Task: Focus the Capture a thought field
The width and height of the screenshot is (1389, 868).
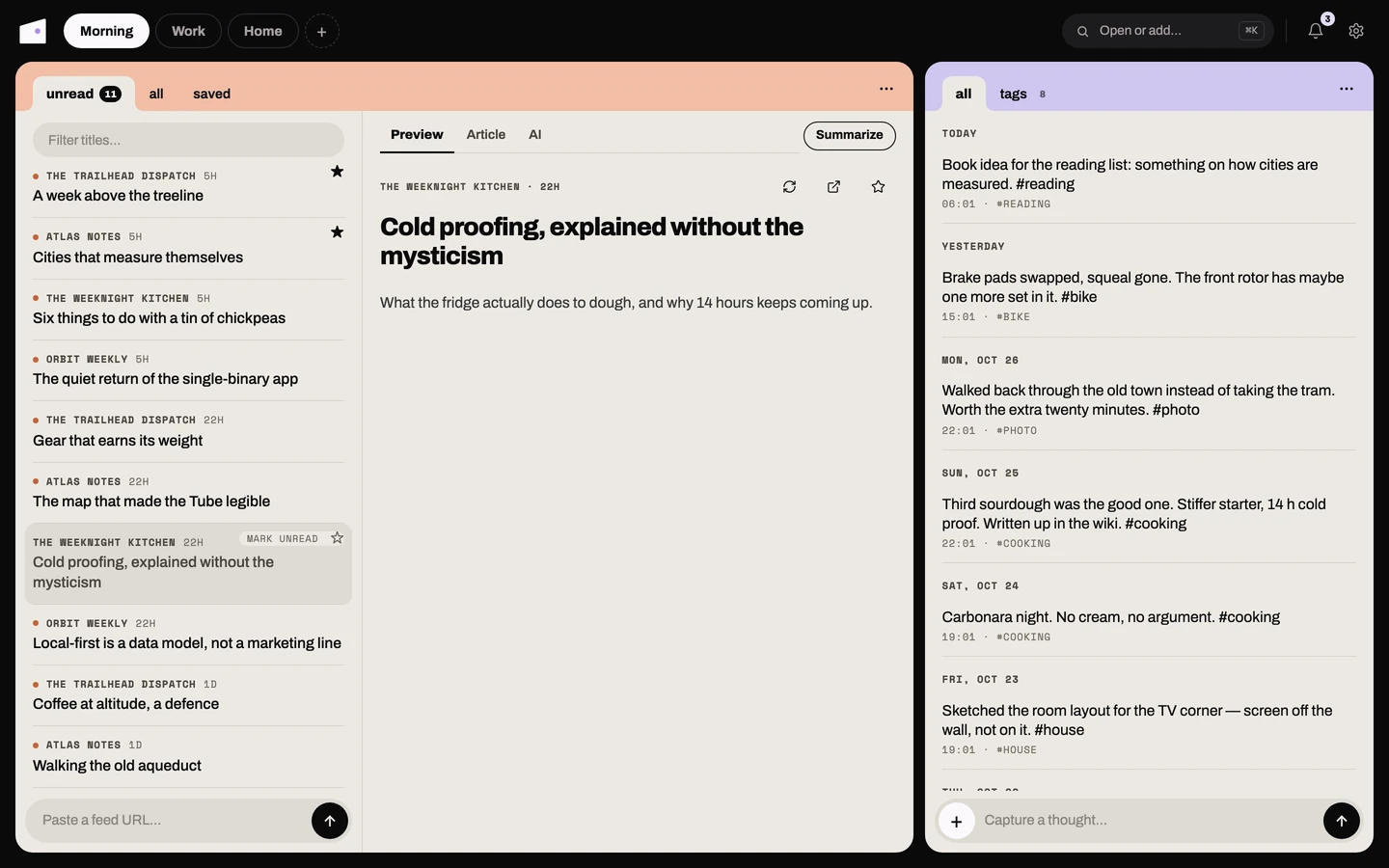Action: click(x=1148, y=821)
